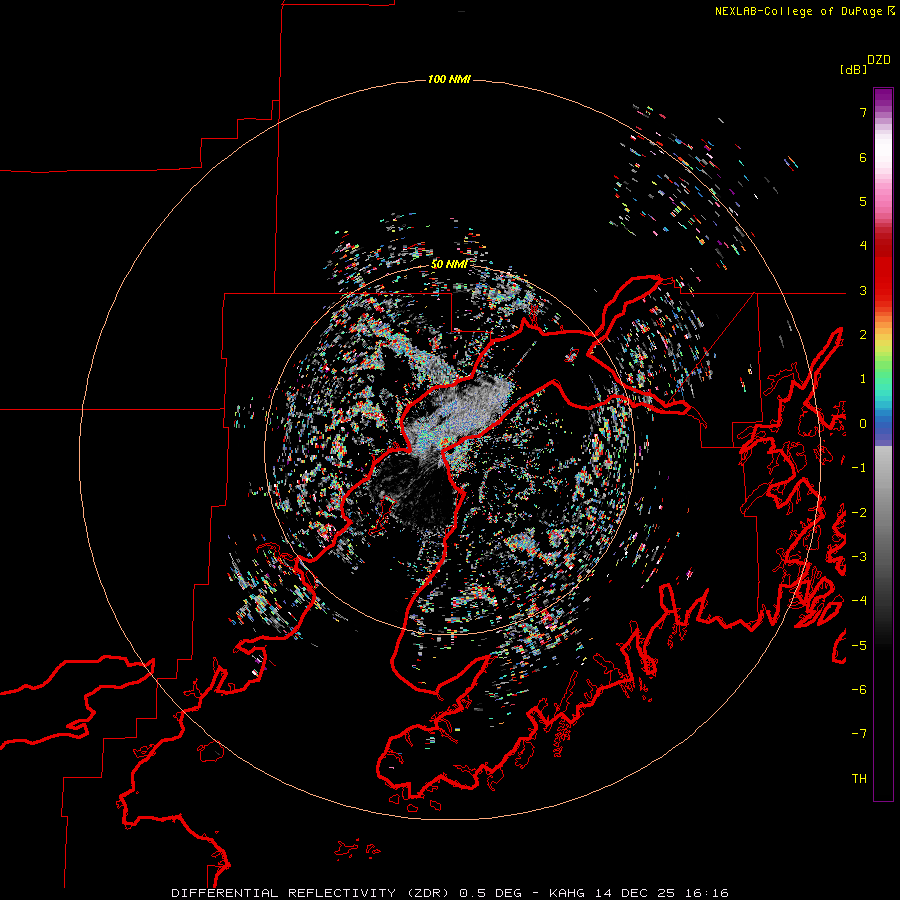Click the 2 value on ZDR scale

coord(863,335)
